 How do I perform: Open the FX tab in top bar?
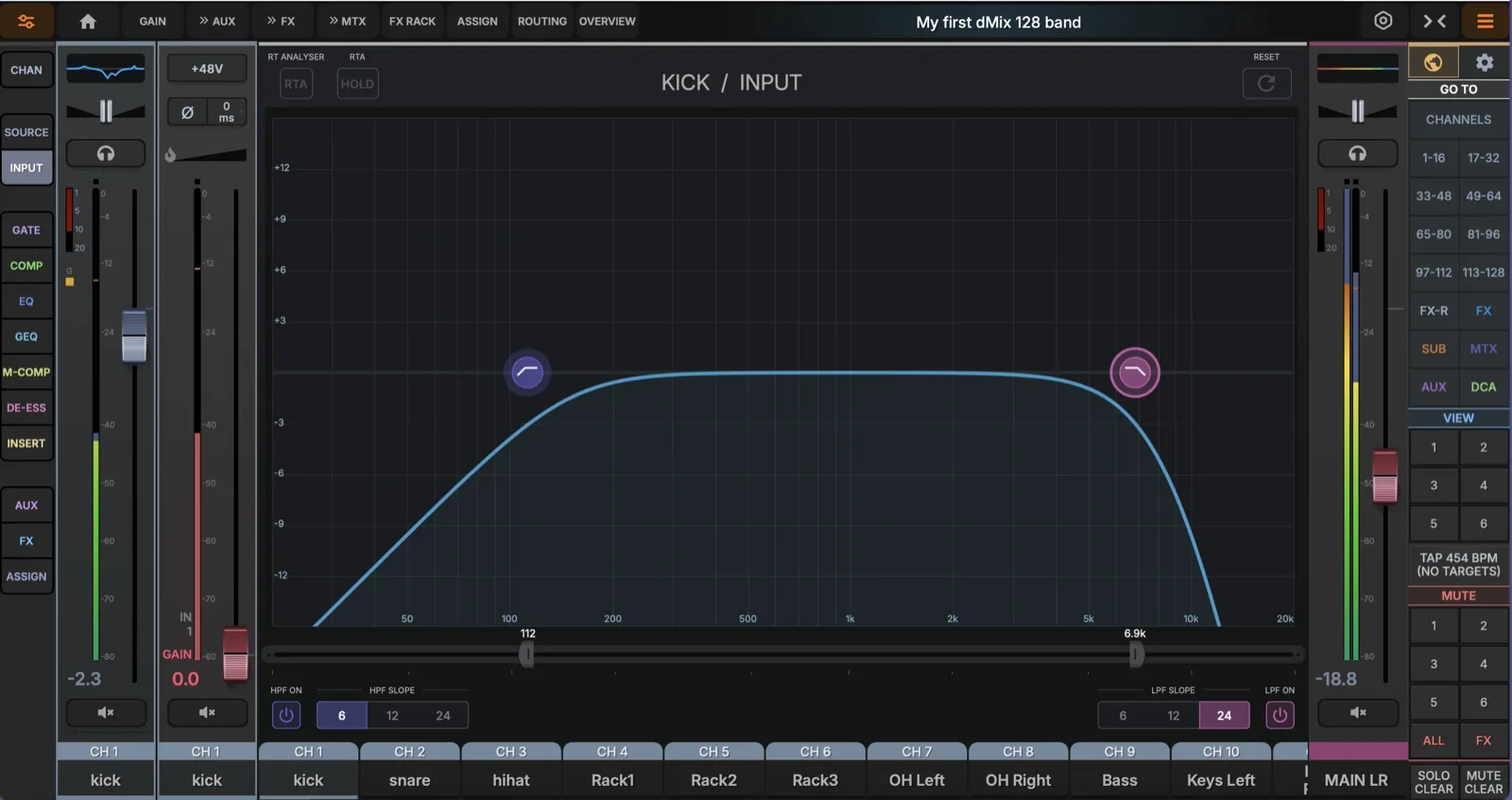(281, 21)
